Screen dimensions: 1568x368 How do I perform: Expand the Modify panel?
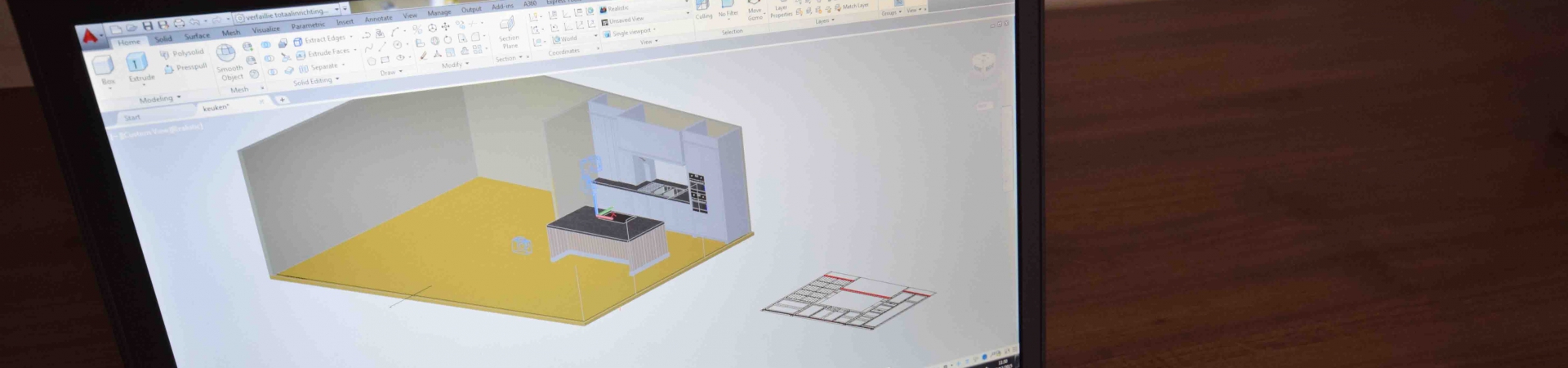pos(454,65)
